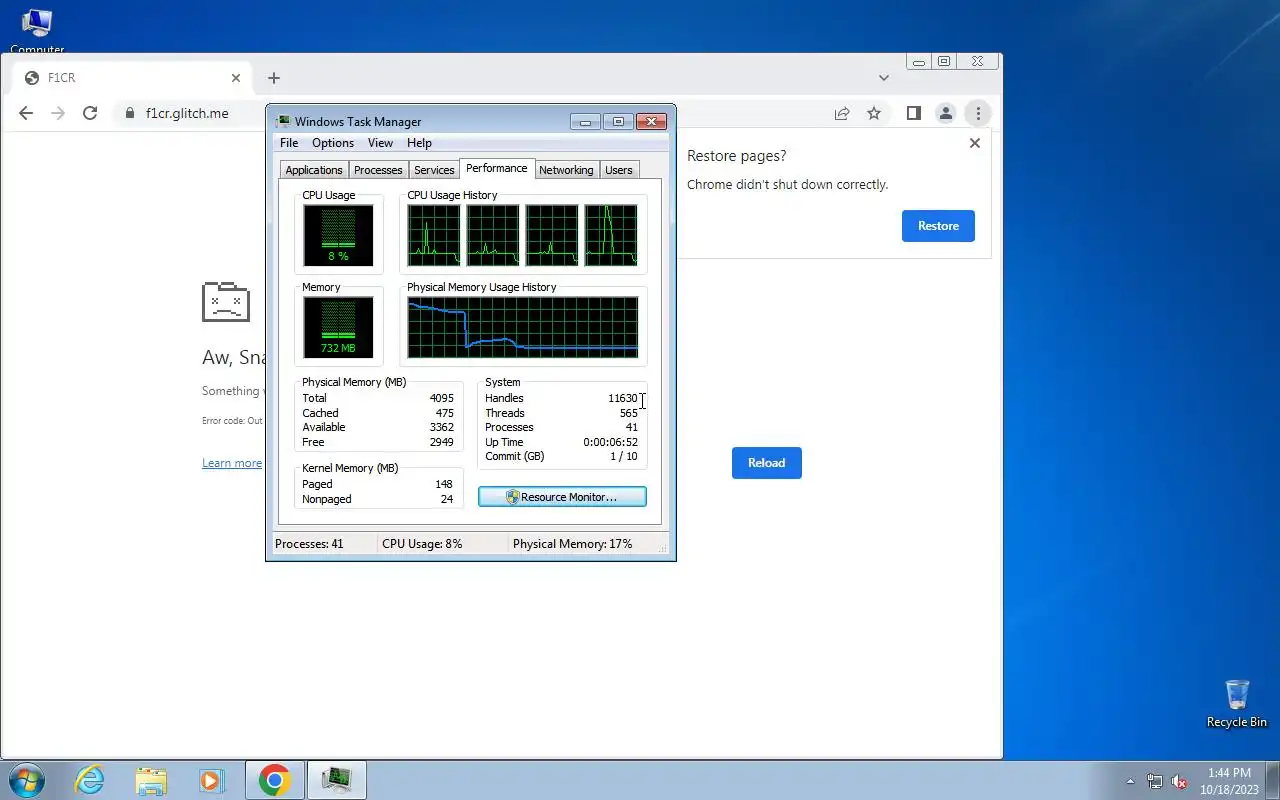
Task: Open Resource Monitor
Action: [562, 497]
